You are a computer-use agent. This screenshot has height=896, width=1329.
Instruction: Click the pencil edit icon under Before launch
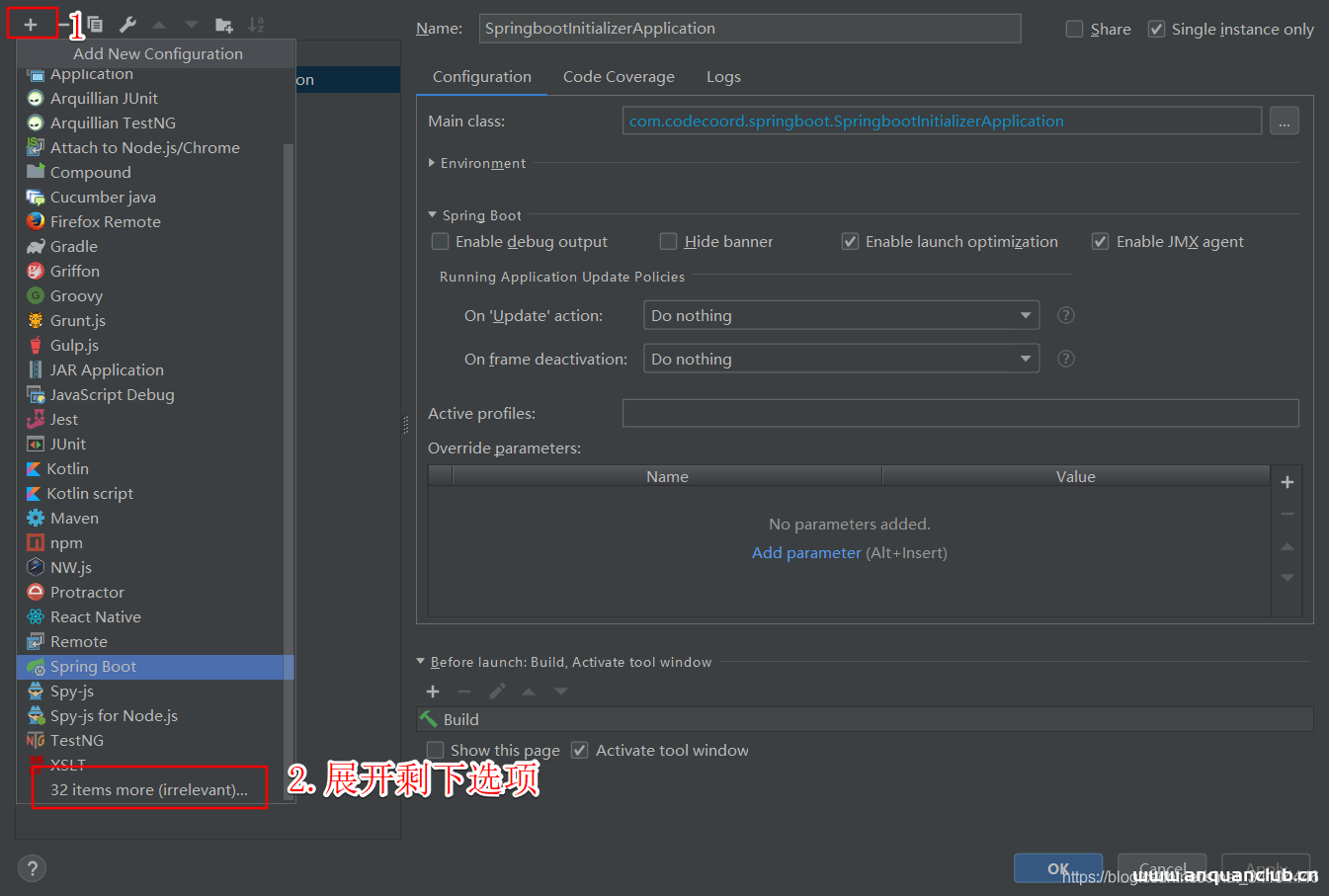[497, 692]
